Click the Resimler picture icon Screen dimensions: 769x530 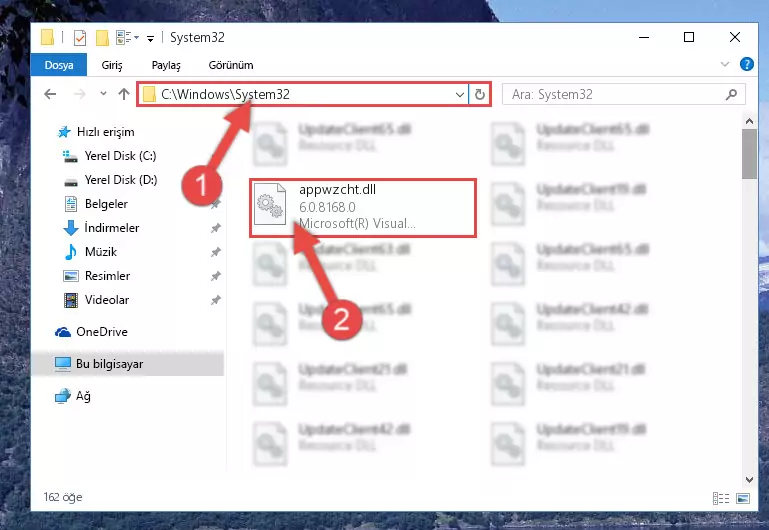point(71,276)
